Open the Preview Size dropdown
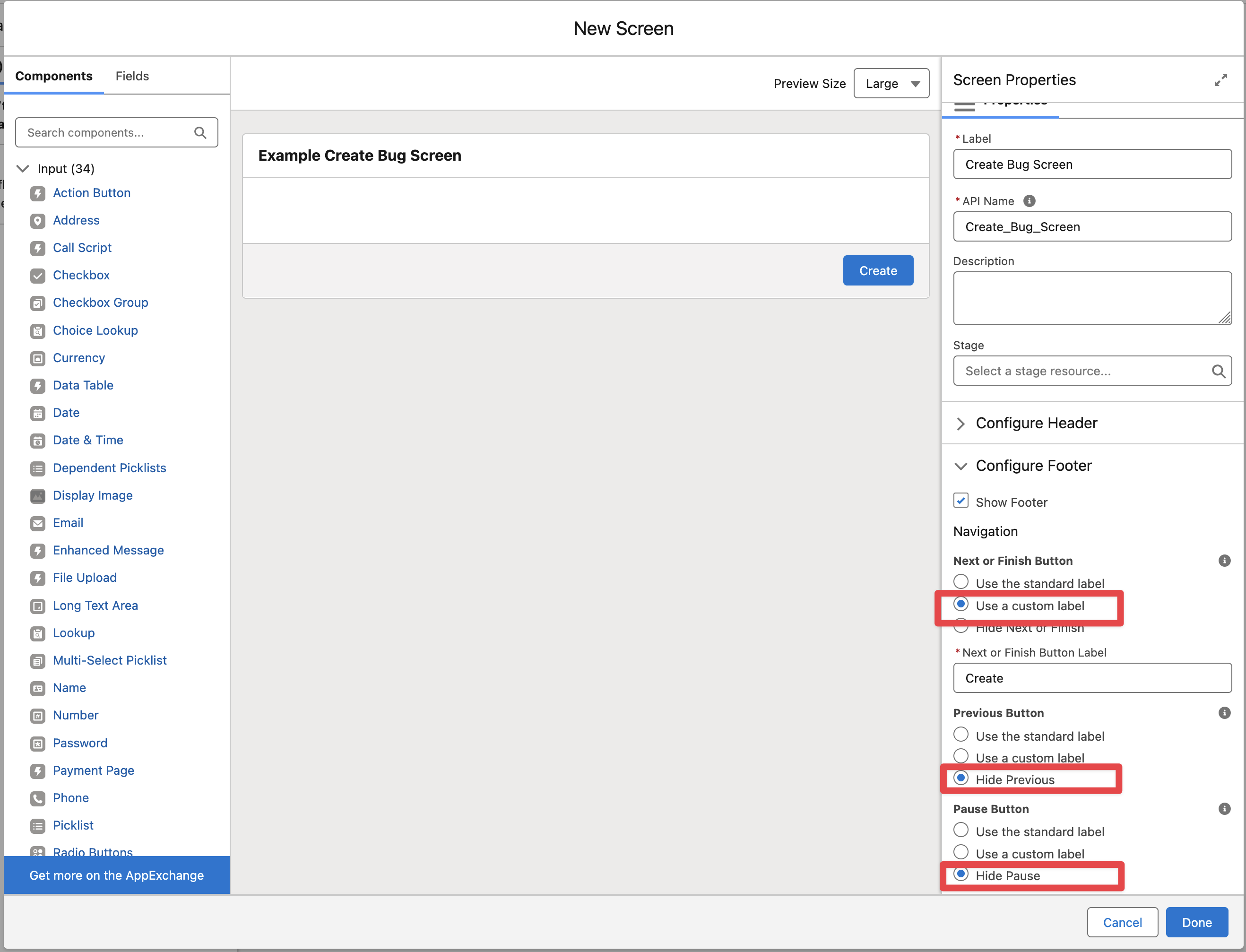 click(891, 83)
